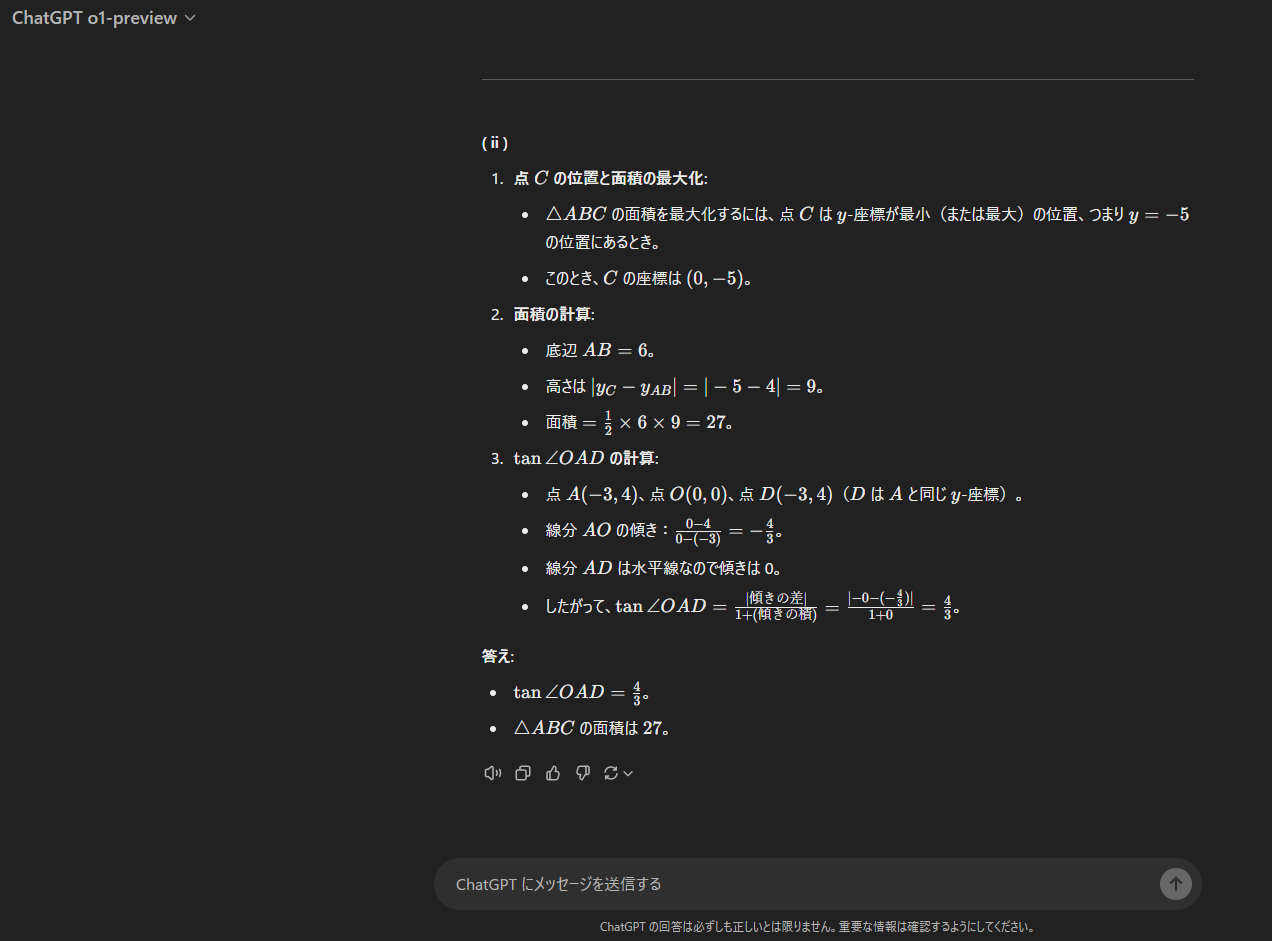1272x941 pixels.
Task: Click the line '面積 = 1/2 × 6 × 9 = 27'
Action: pyautogui.click(x=640, y=423)
